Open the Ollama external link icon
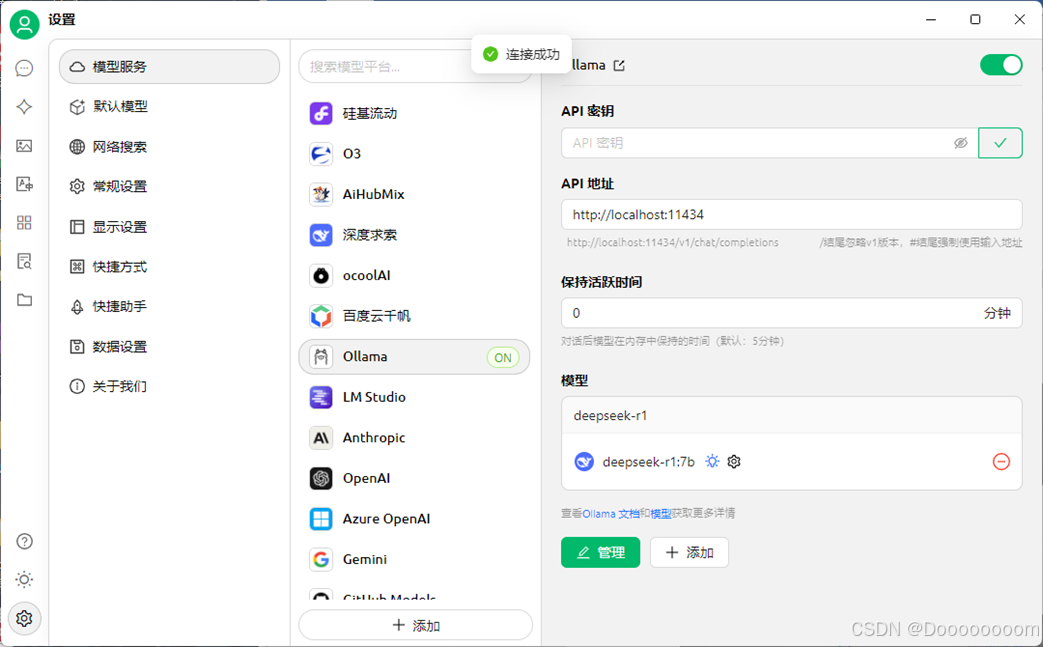This screenshot has width=1043, height=647. click(619, 65)
